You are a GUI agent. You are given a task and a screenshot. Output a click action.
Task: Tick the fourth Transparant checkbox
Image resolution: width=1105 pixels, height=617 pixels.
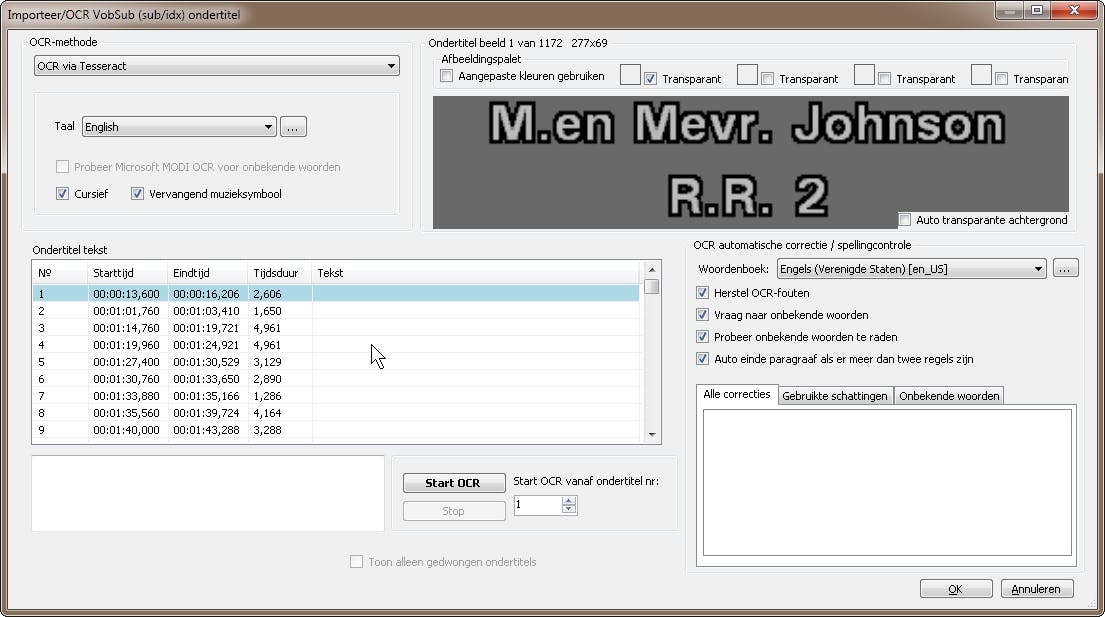[1001, 79]
